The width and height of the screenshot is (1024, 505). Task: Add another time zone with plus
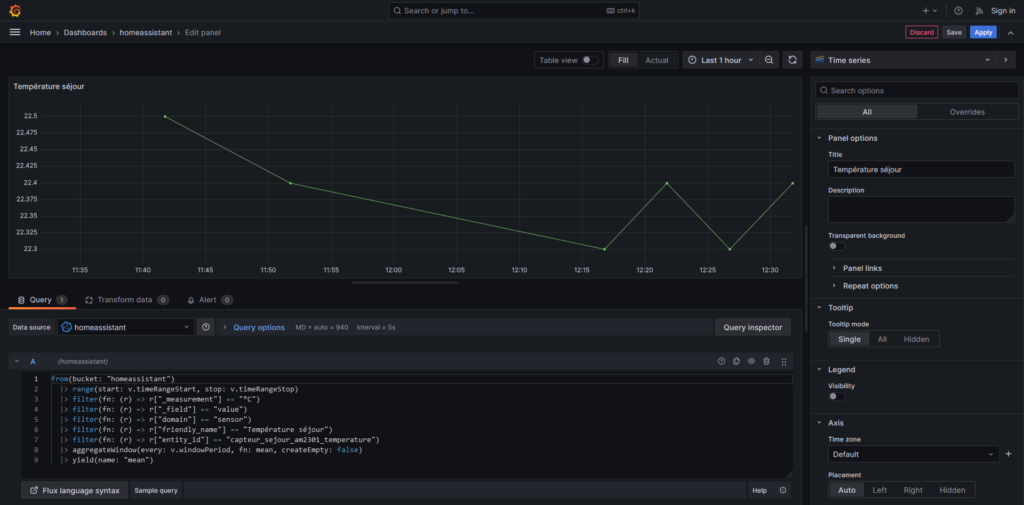tap(1008, 454)
